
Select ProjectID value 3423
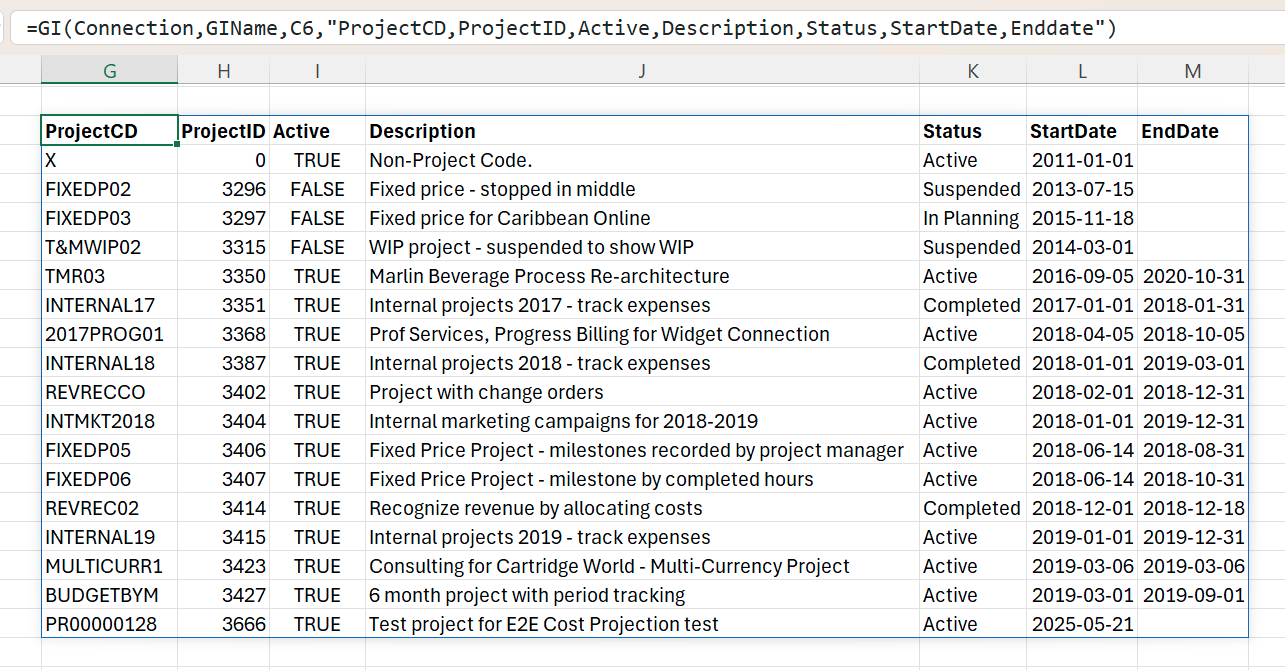pyautogui.click(x=224, y=566)
